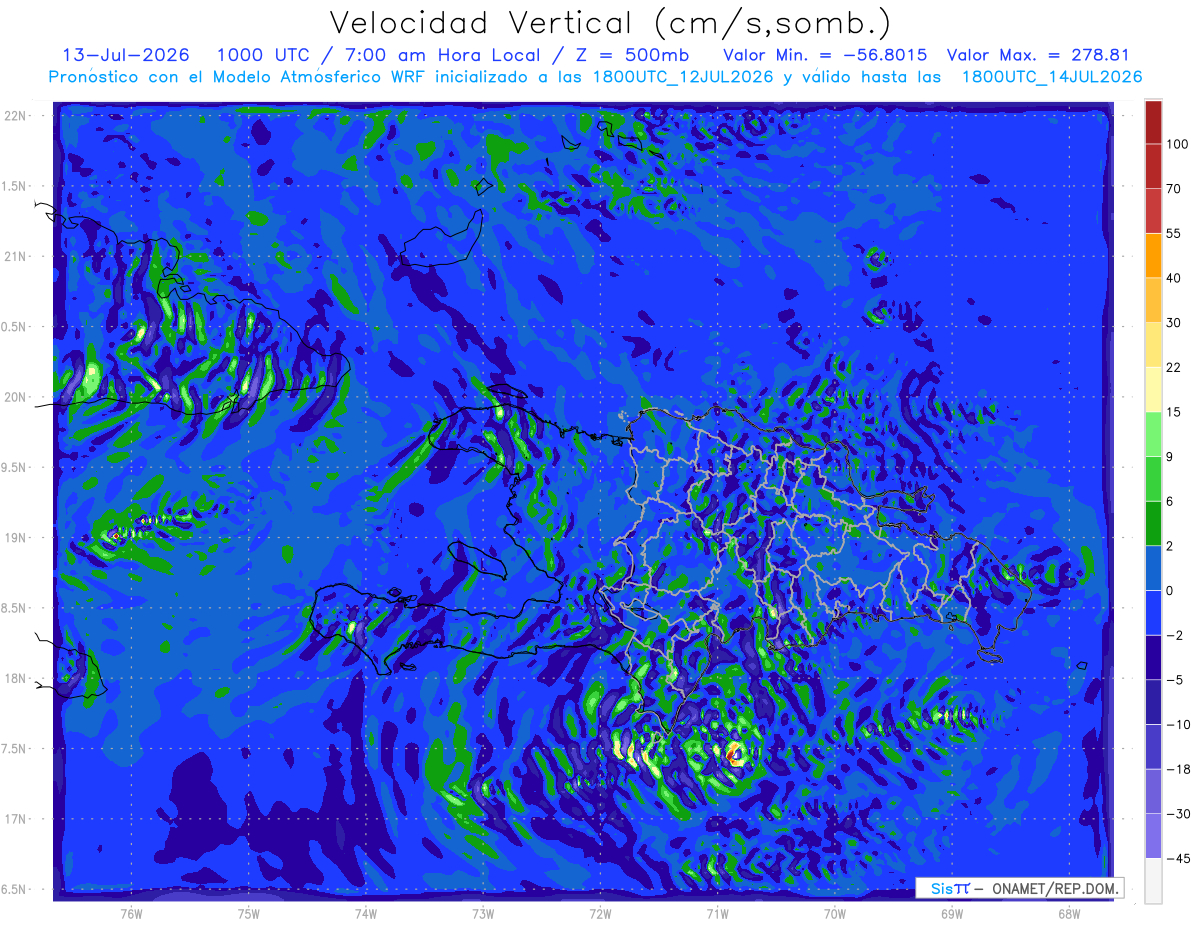Click the "1000 UTC" time label
This screenshot has width=1200, height=927.
click(x=263, y=55)
